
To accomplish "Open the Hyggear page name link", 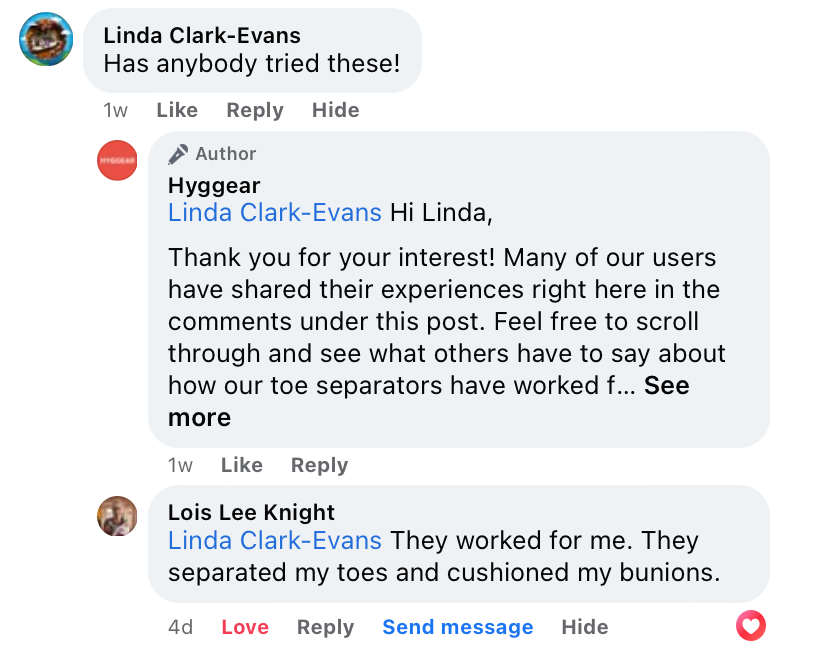I will point(214,185).
